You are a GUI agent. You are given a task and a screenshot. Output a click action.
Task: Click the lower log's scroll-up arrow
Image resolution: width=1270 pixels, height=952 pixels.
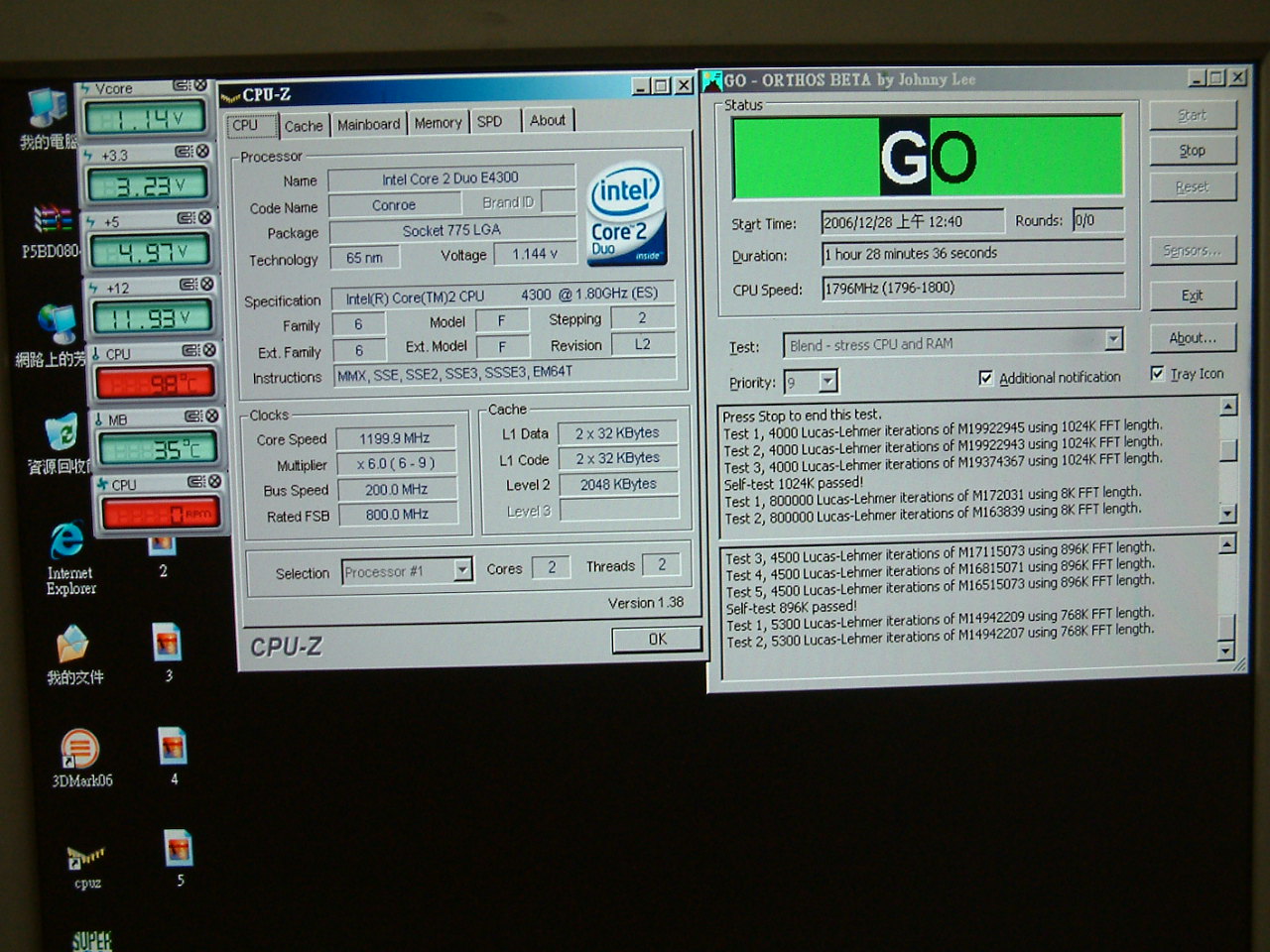[1227, 544]
